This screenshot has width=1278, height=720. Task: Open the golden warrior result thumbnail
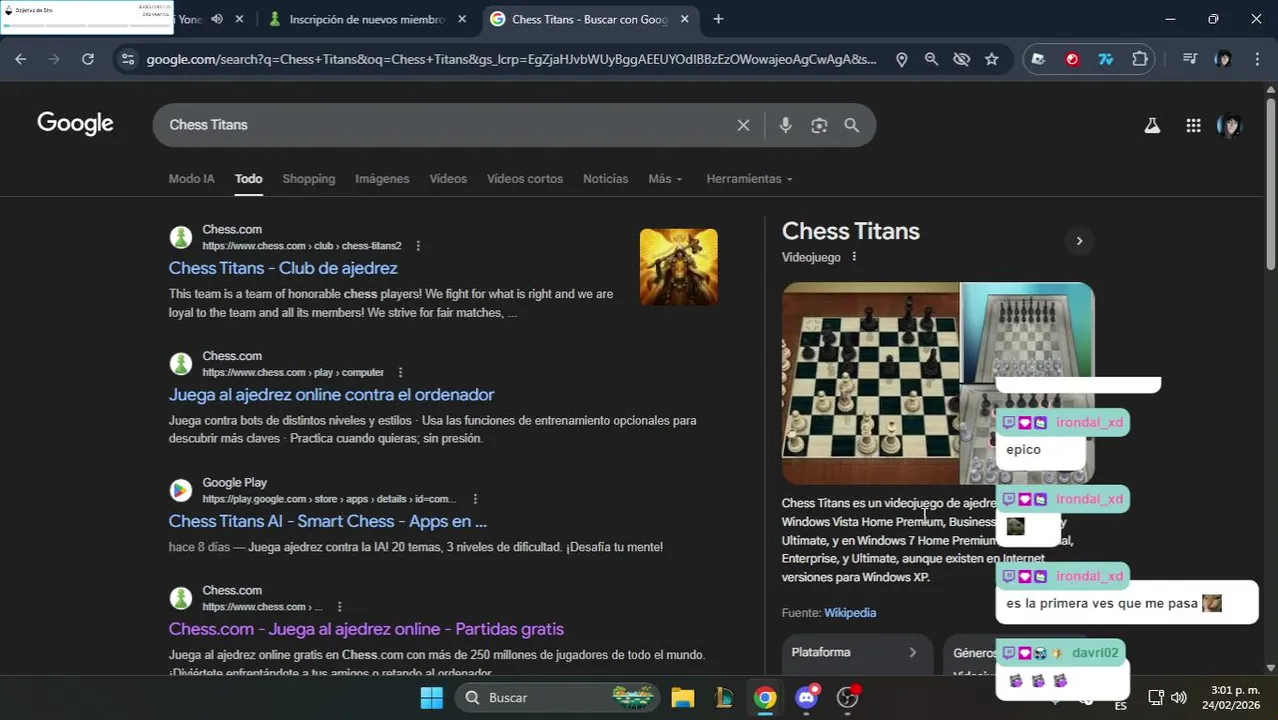click(678, 267)
